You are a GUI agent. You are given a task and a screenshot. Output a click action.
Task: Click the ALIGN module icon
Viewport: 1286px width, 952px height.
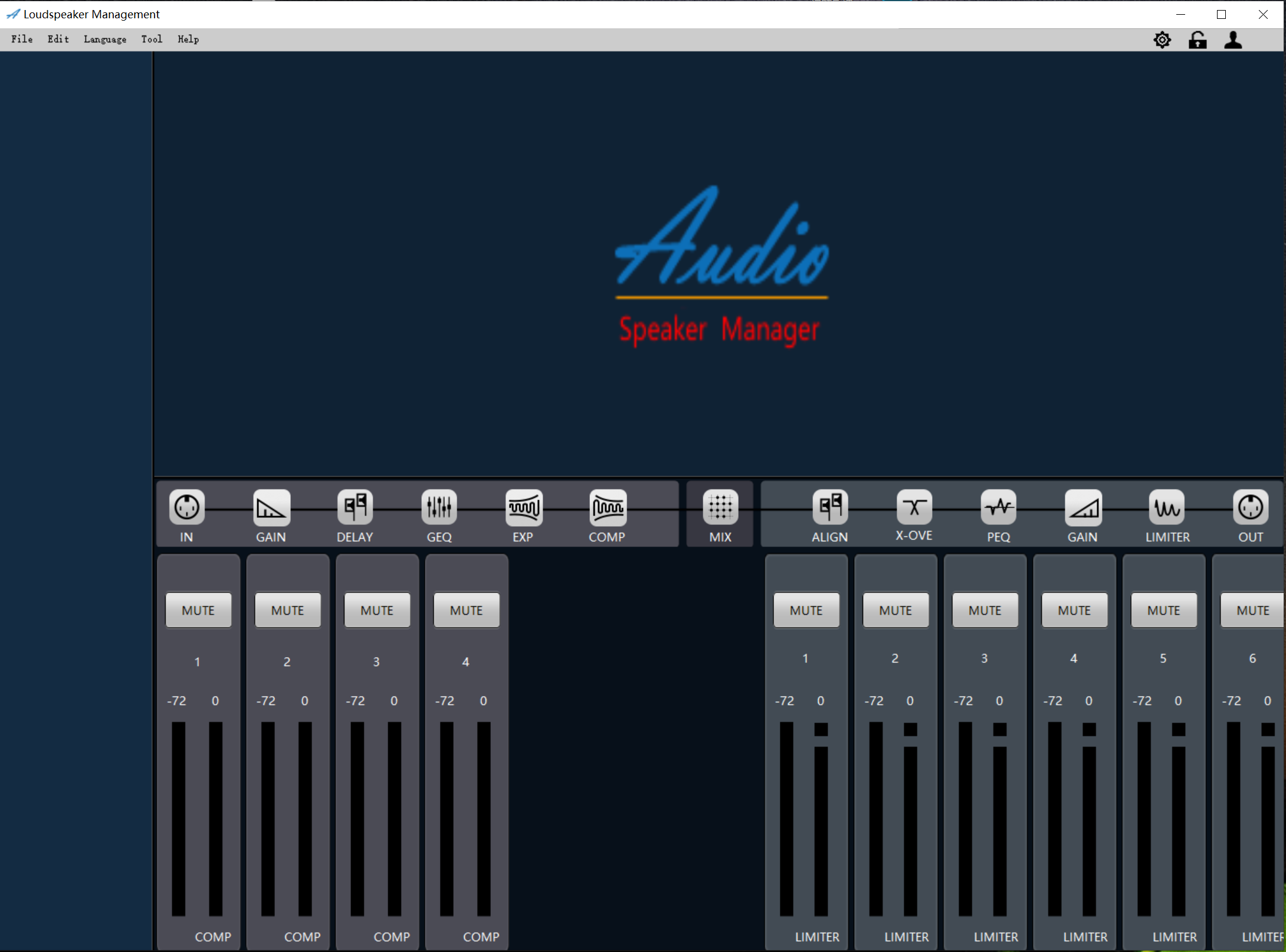pyautogui.click(x=830, y=507)
